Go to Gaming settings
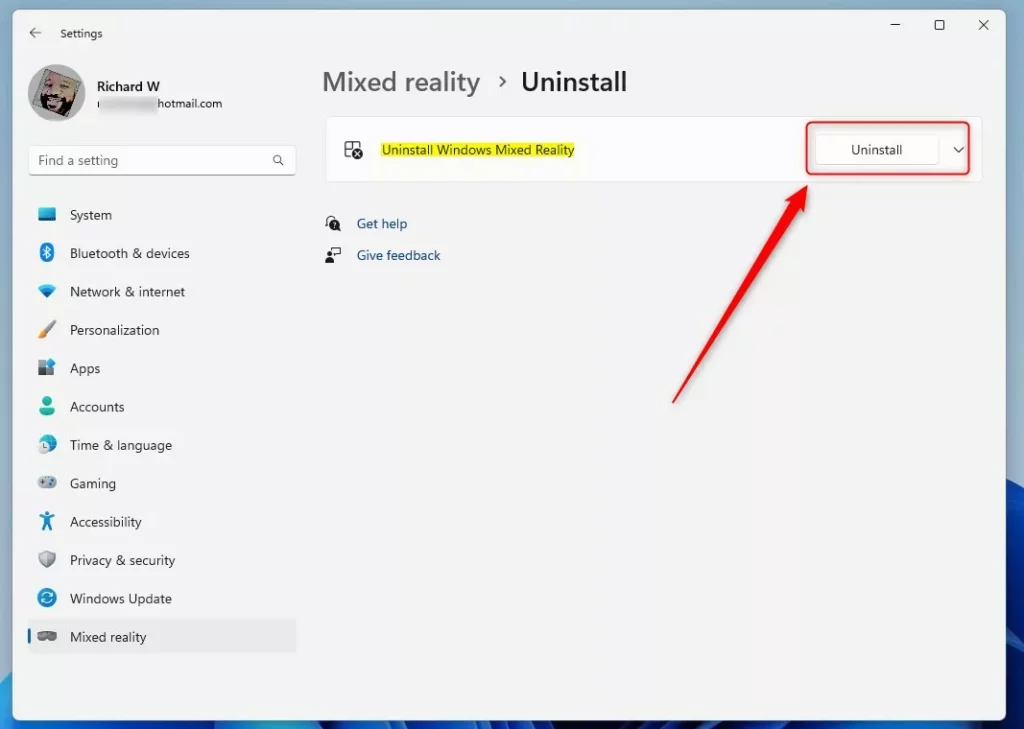This screenshot has width=1024, height=729. pyautogui.click(x=162, y=483)
